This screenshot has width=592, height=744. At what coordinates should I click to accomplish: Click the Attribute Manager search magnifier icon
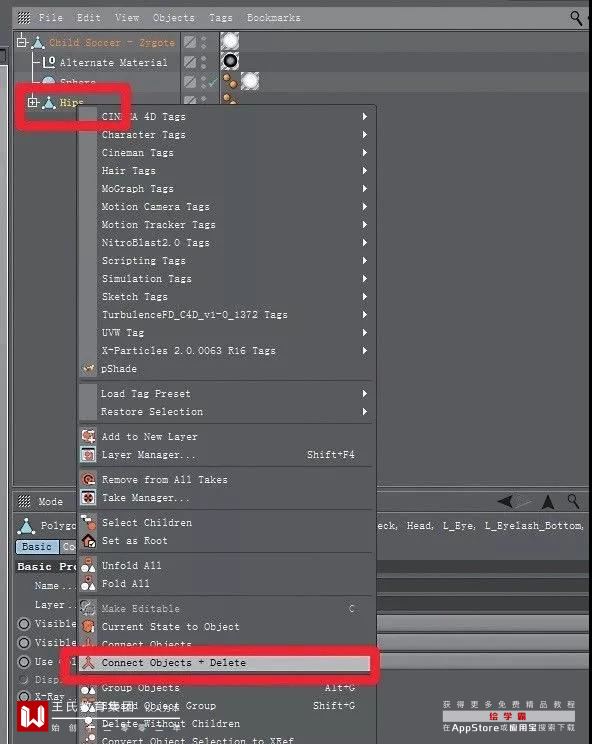tap(573, 501)
